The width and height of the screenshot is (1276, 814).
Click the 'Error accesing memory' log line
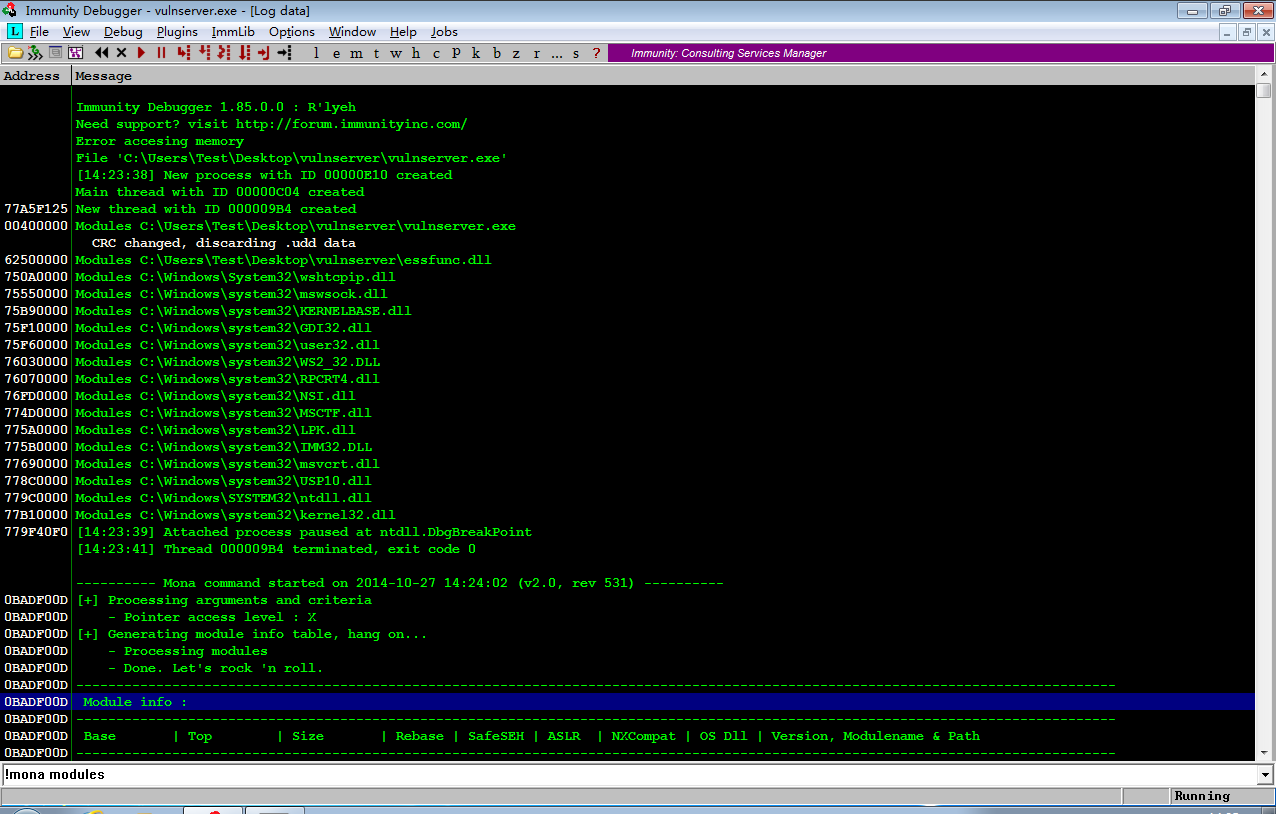tap(160, 141)
